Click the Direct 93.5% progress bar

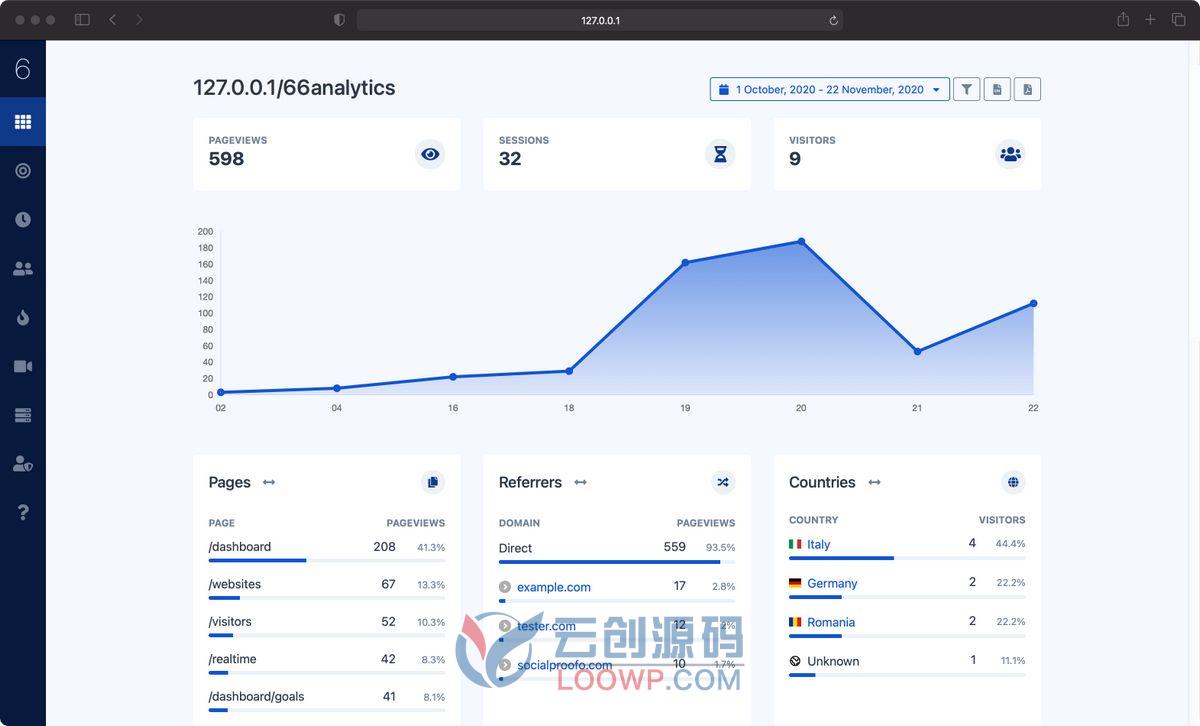click(617, 562)
